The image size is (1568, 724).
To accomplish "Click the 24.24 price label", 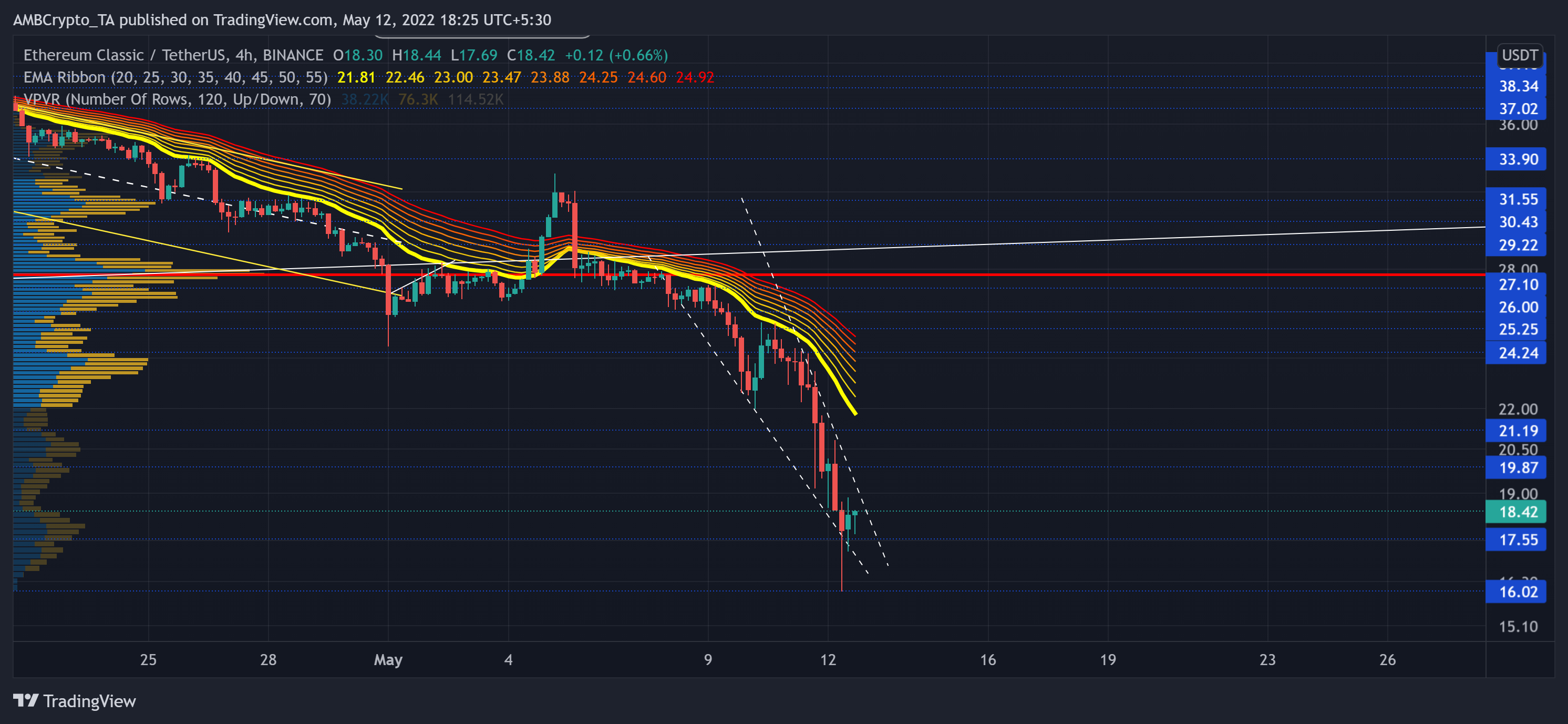I will [x=1515, y=353].
